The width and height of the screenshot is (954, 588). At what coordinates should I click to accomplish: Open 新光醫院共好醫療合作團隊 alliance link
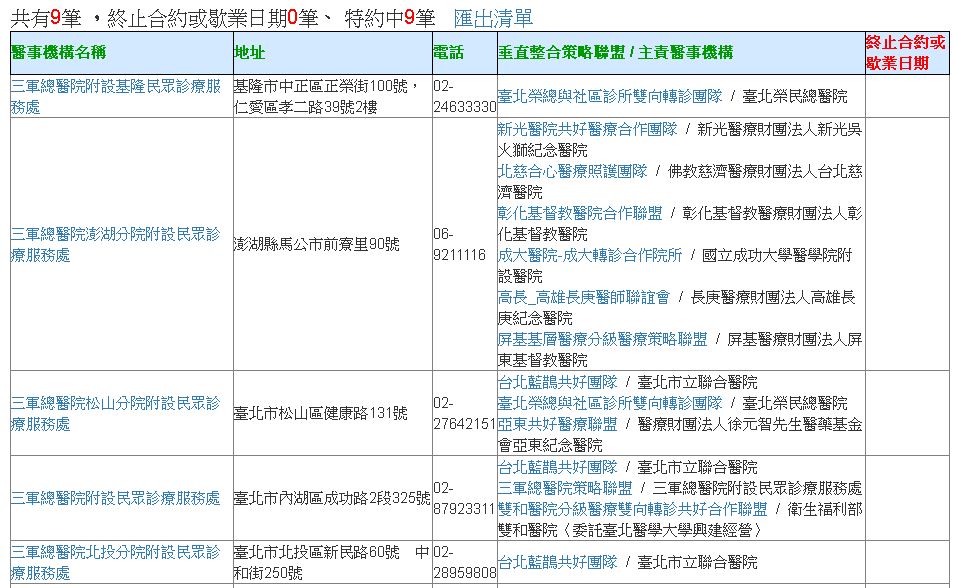click(587, 129)
